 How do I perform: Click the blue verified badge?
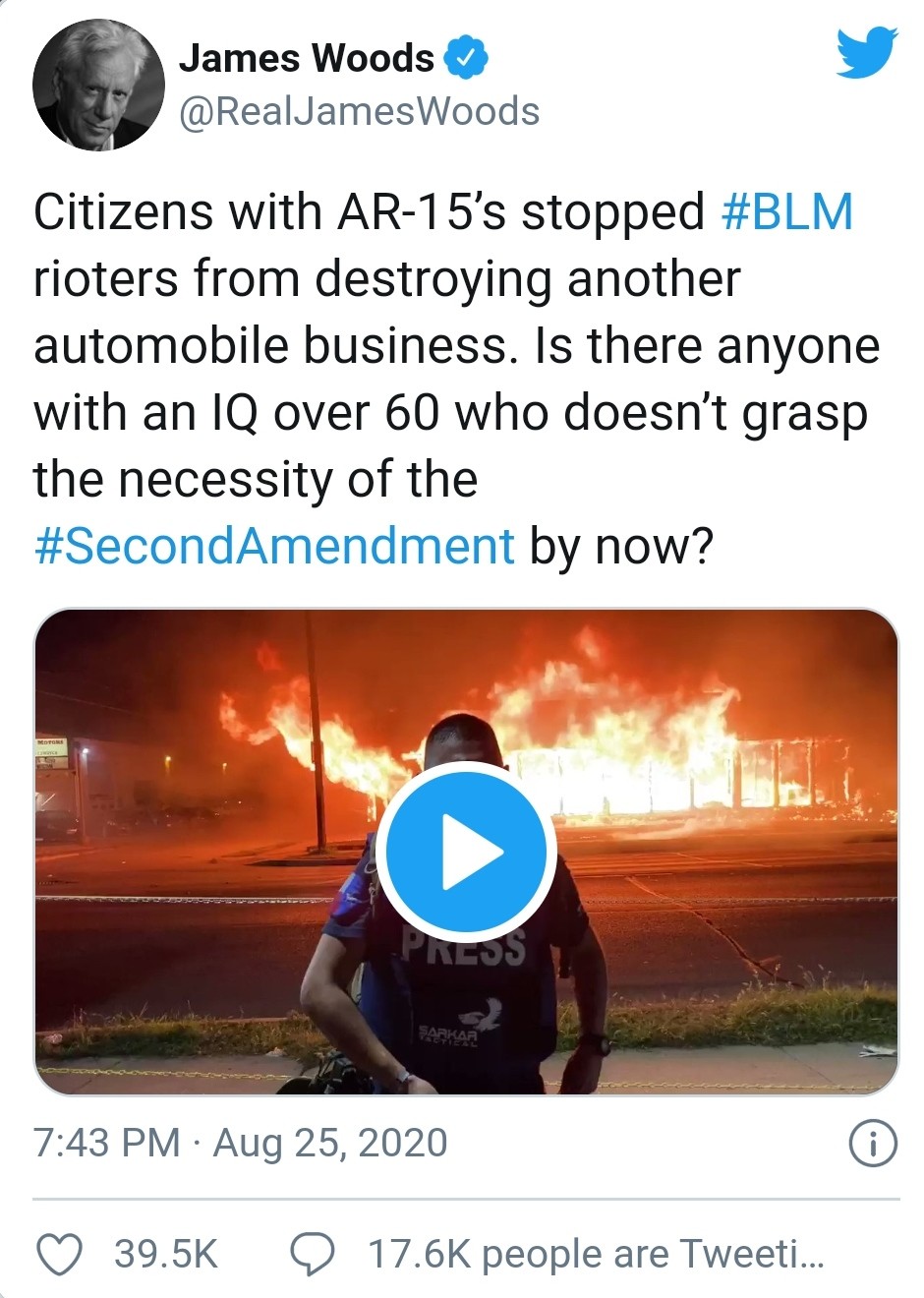[x=467, y=59]
